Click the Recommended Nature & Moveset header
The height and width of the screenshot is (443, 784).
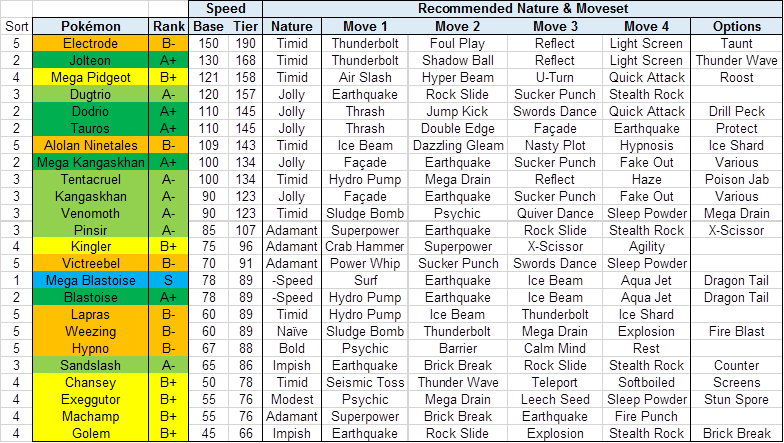[x=522, y=8]
